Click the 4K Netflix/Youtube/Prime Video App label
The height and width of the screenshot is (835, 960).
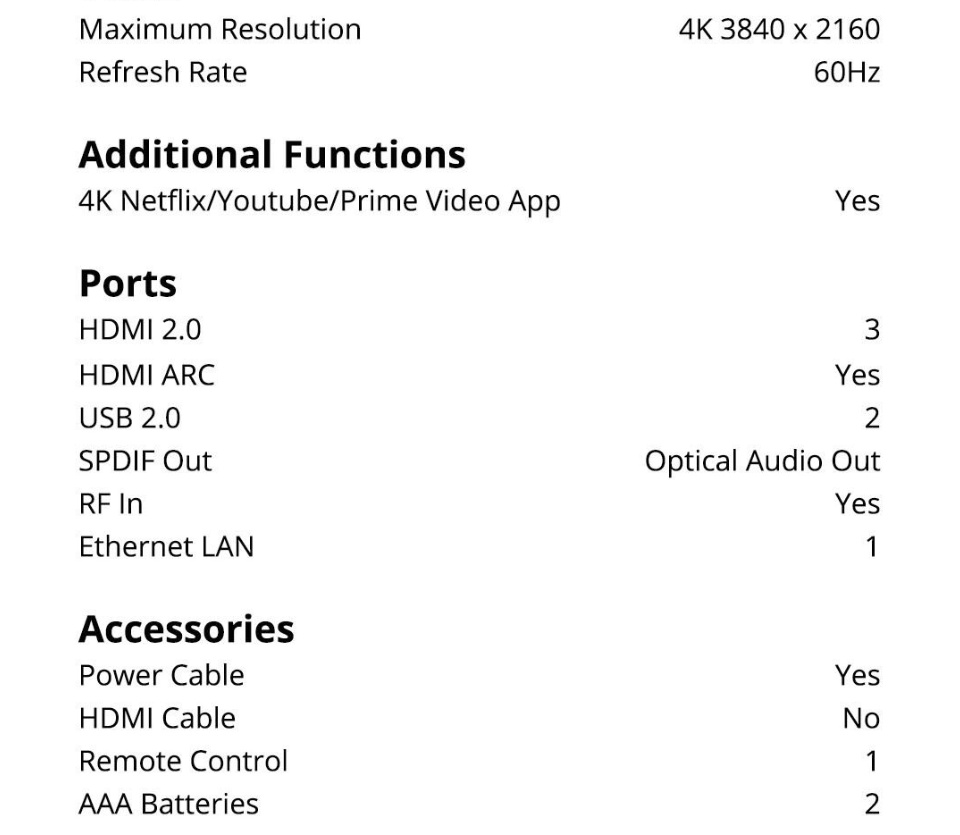click(x=319, y=201)
